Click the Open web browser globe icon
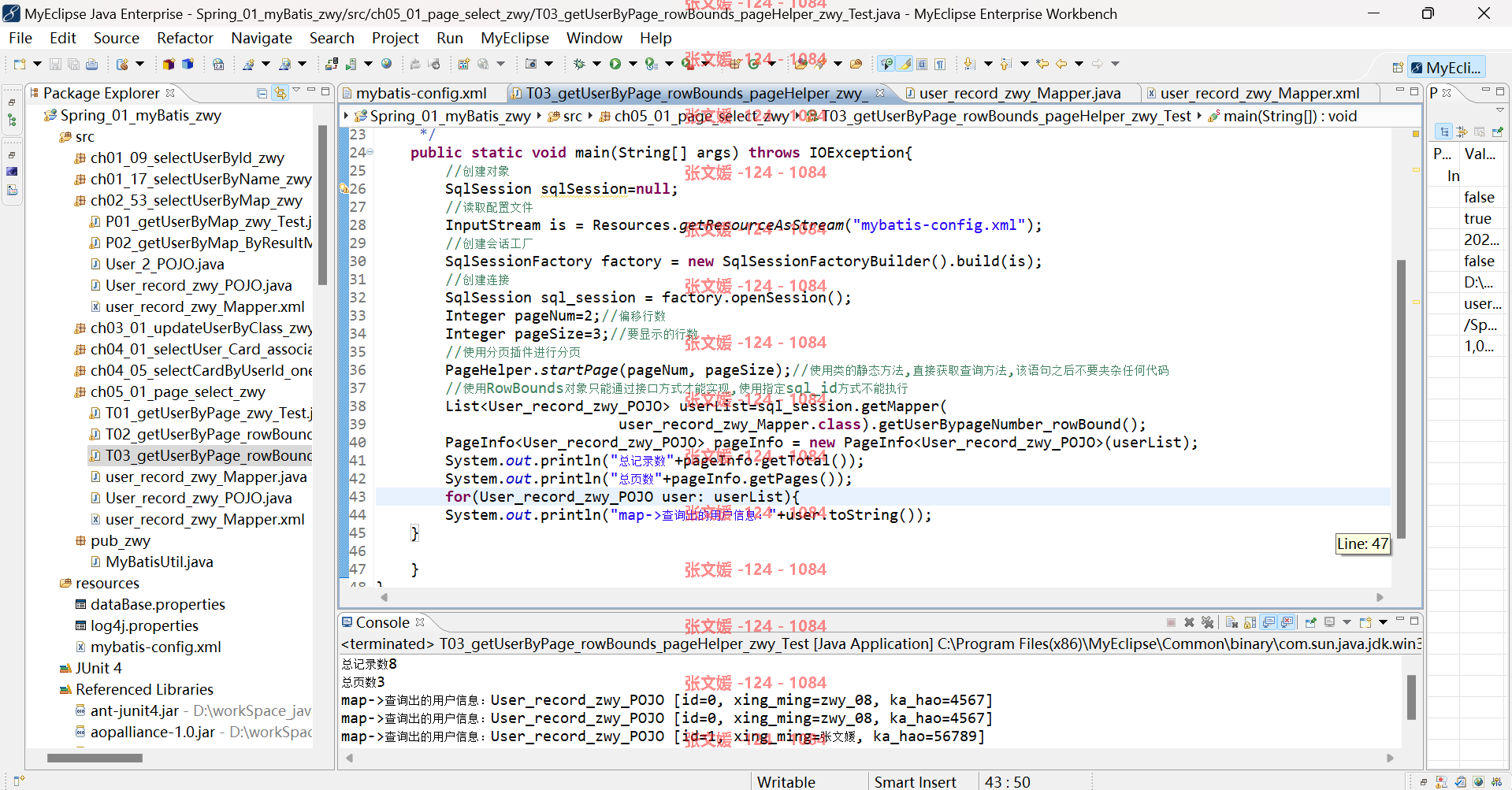This screenshot has width=1512, height=790. click(386, 64)
